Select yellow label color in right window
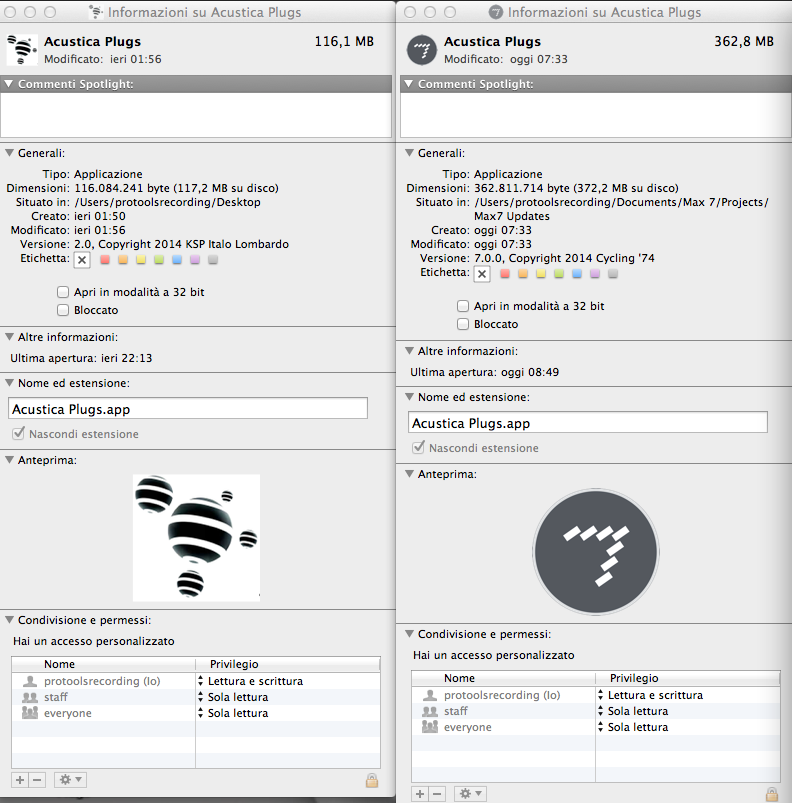792x803 pixels. (x=541, y=273)
